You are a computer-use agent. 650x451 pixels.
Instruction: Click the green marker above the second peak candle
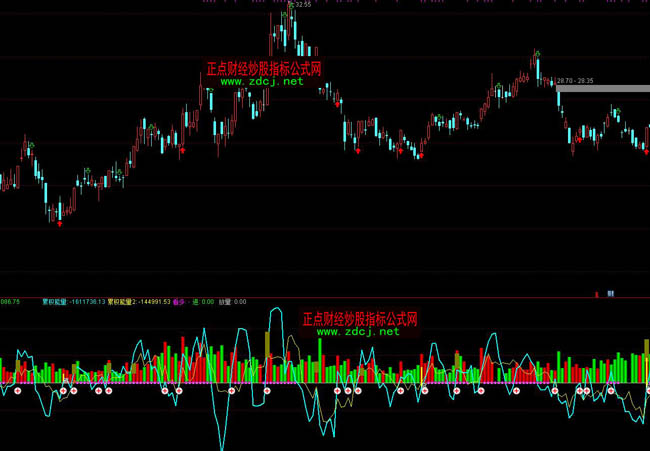click(x=536, y=51)
